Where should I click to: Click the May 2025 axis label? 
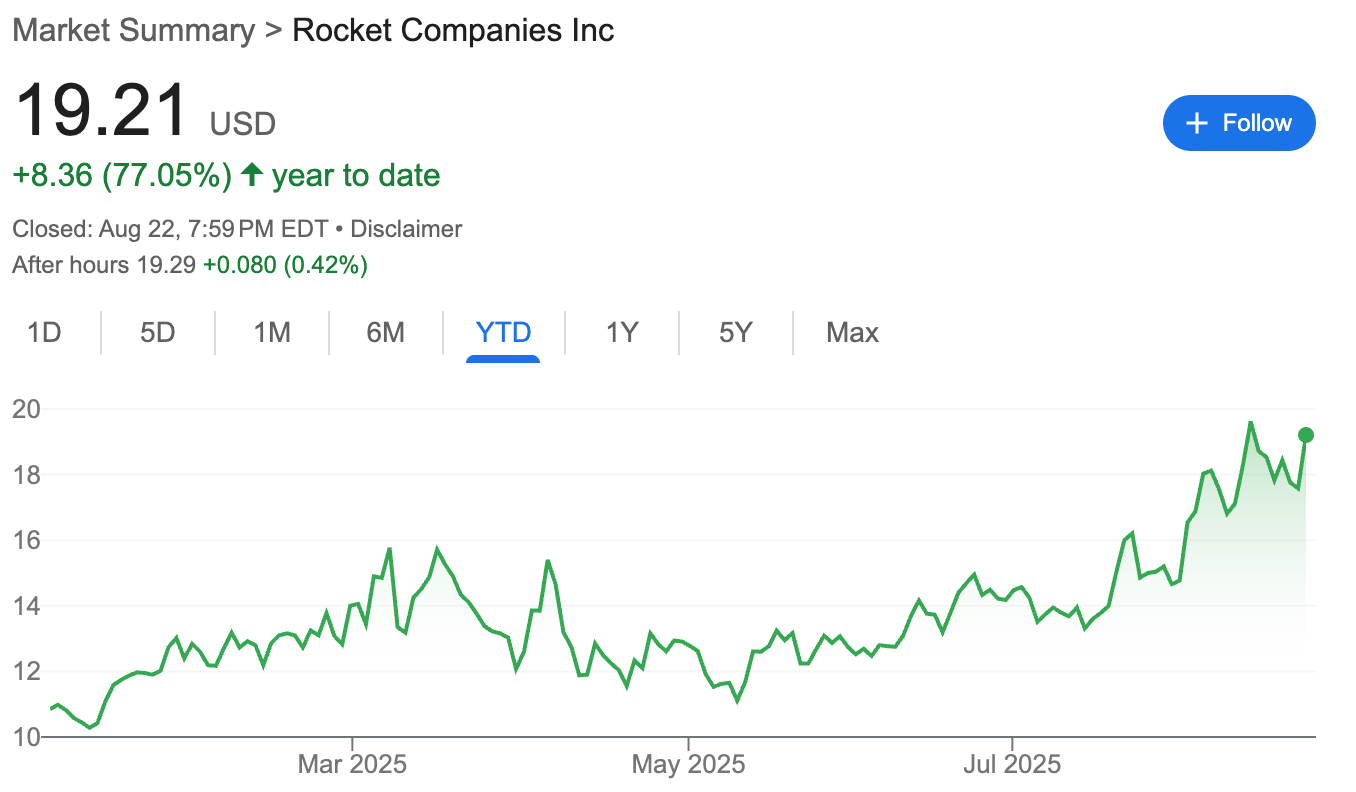pos(688,765)
